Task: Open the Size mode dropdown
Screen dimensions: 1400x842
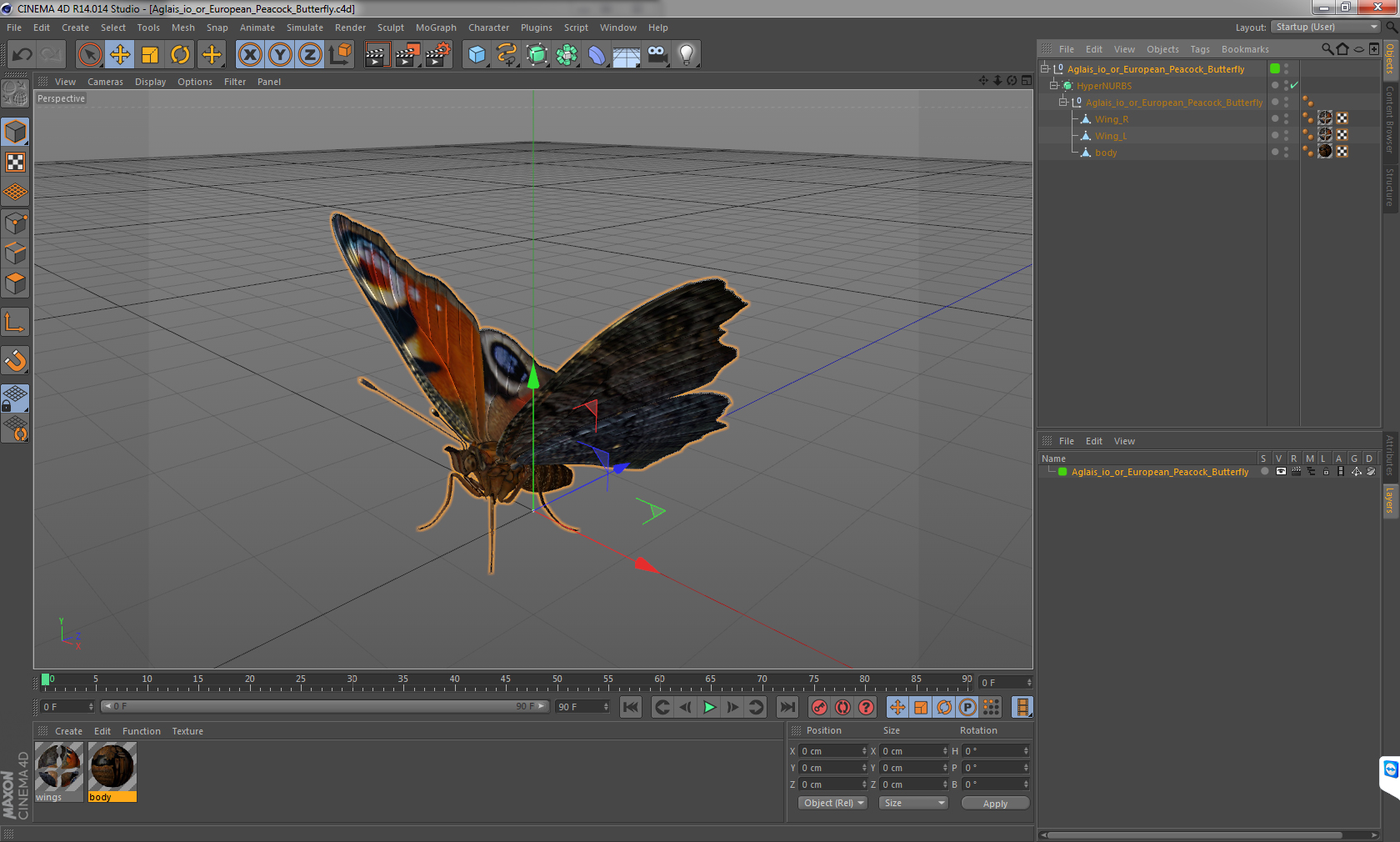Action: (913, 803)
